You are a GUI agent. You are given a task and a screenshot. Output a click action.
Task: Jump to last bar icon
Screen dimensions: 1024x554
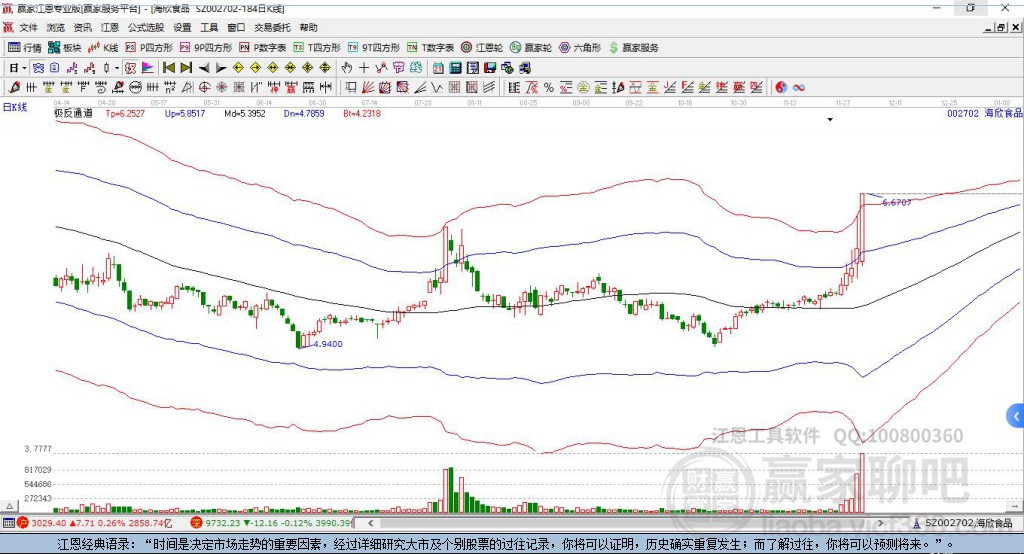[186, 68]
